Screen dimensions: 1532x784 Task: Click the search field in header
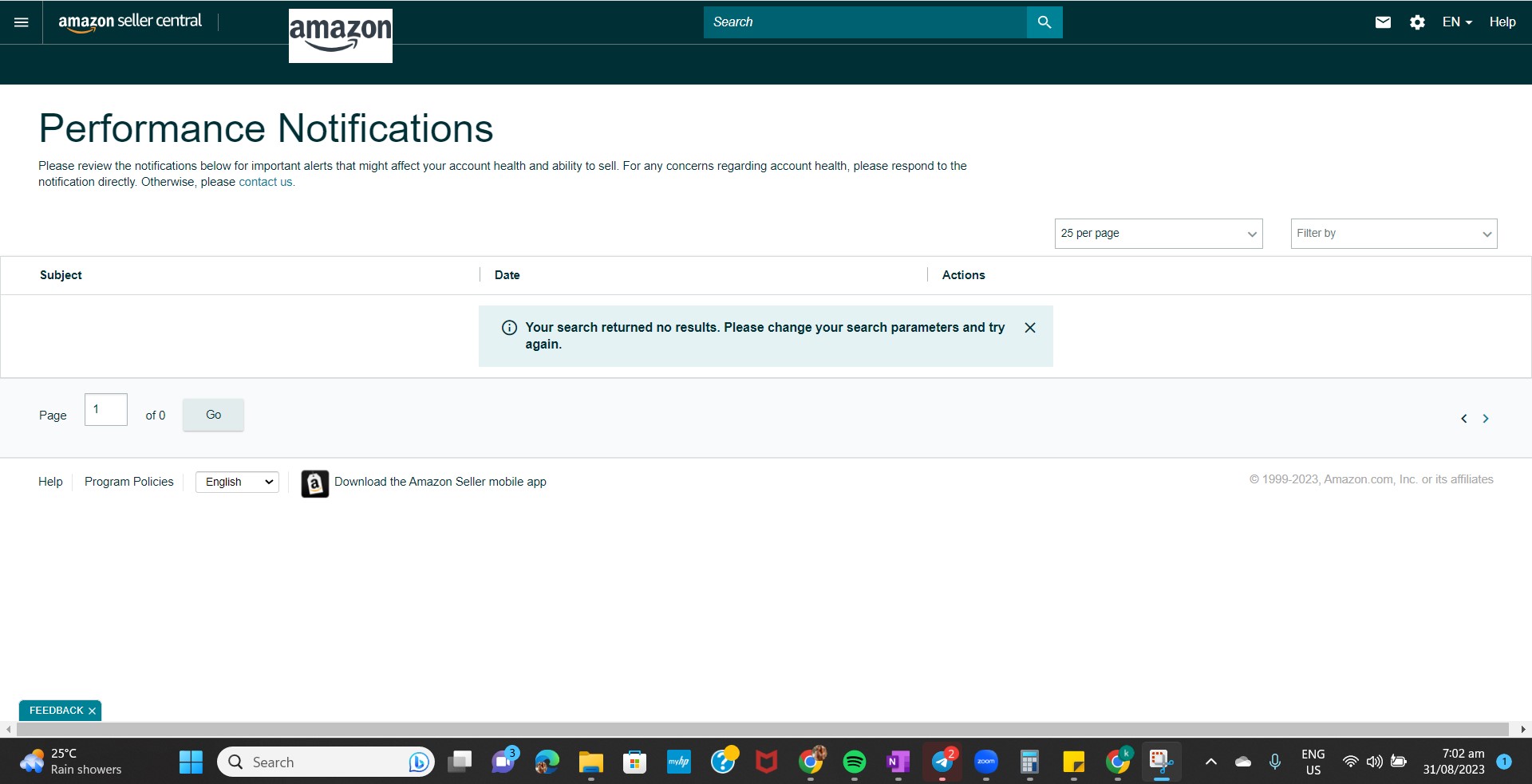[865, 22]
